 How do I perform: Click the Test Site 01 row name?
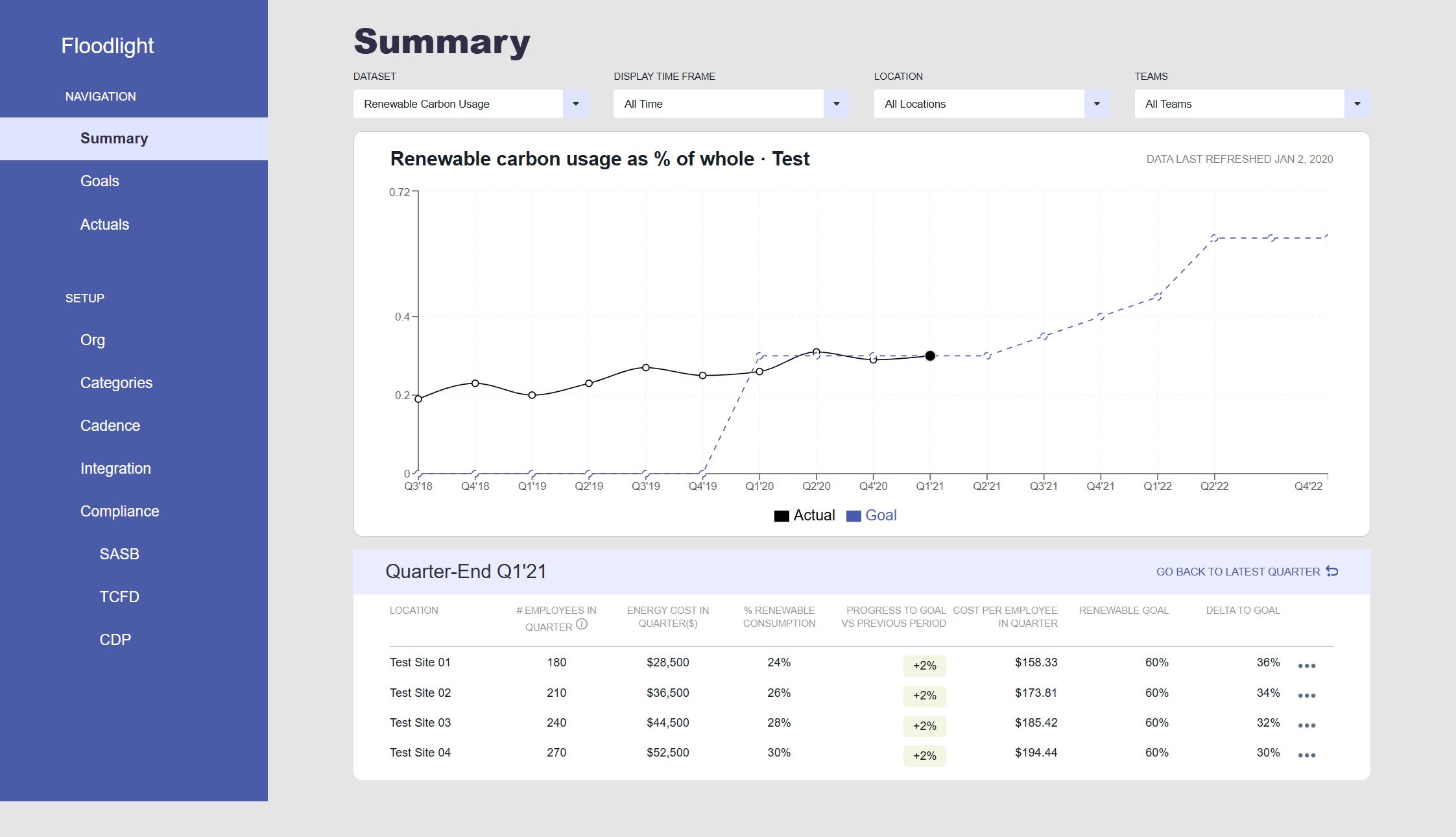tap(420, 662)
